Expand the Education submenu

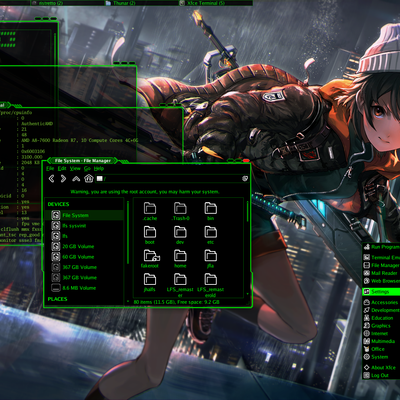381,318
